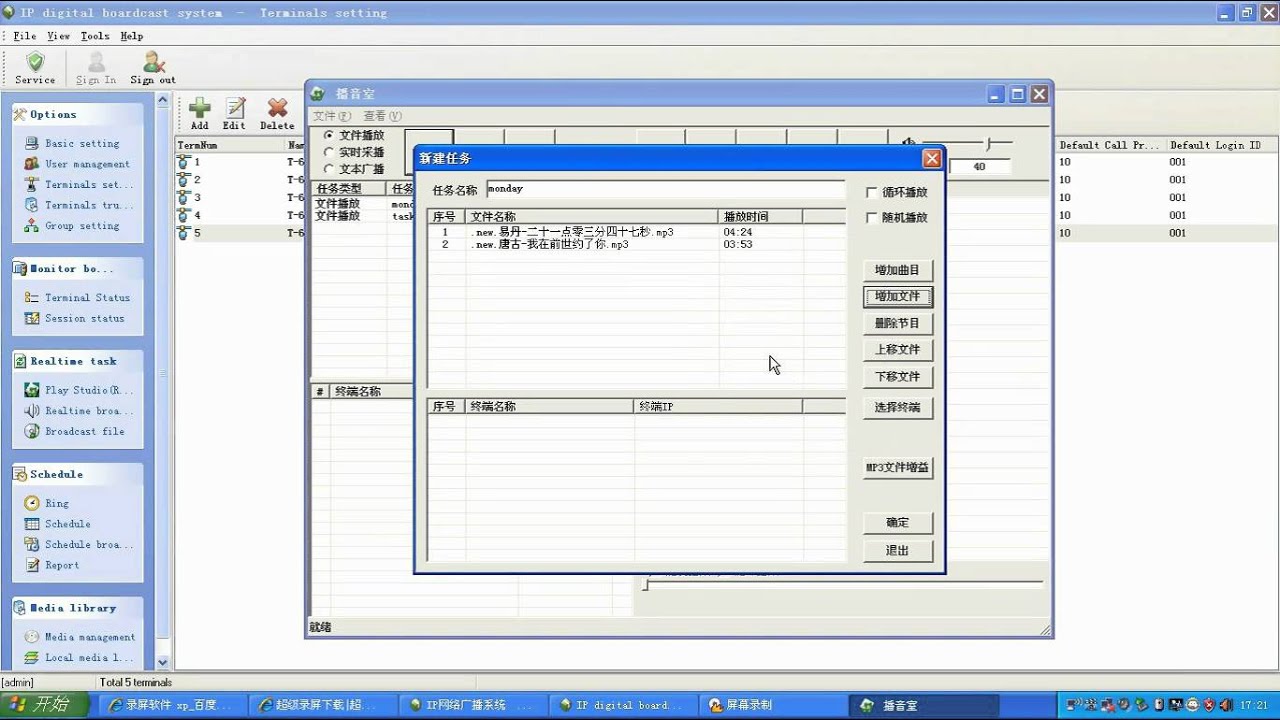
Task: Confirm with the 确定 button
Action: point(898,523)
